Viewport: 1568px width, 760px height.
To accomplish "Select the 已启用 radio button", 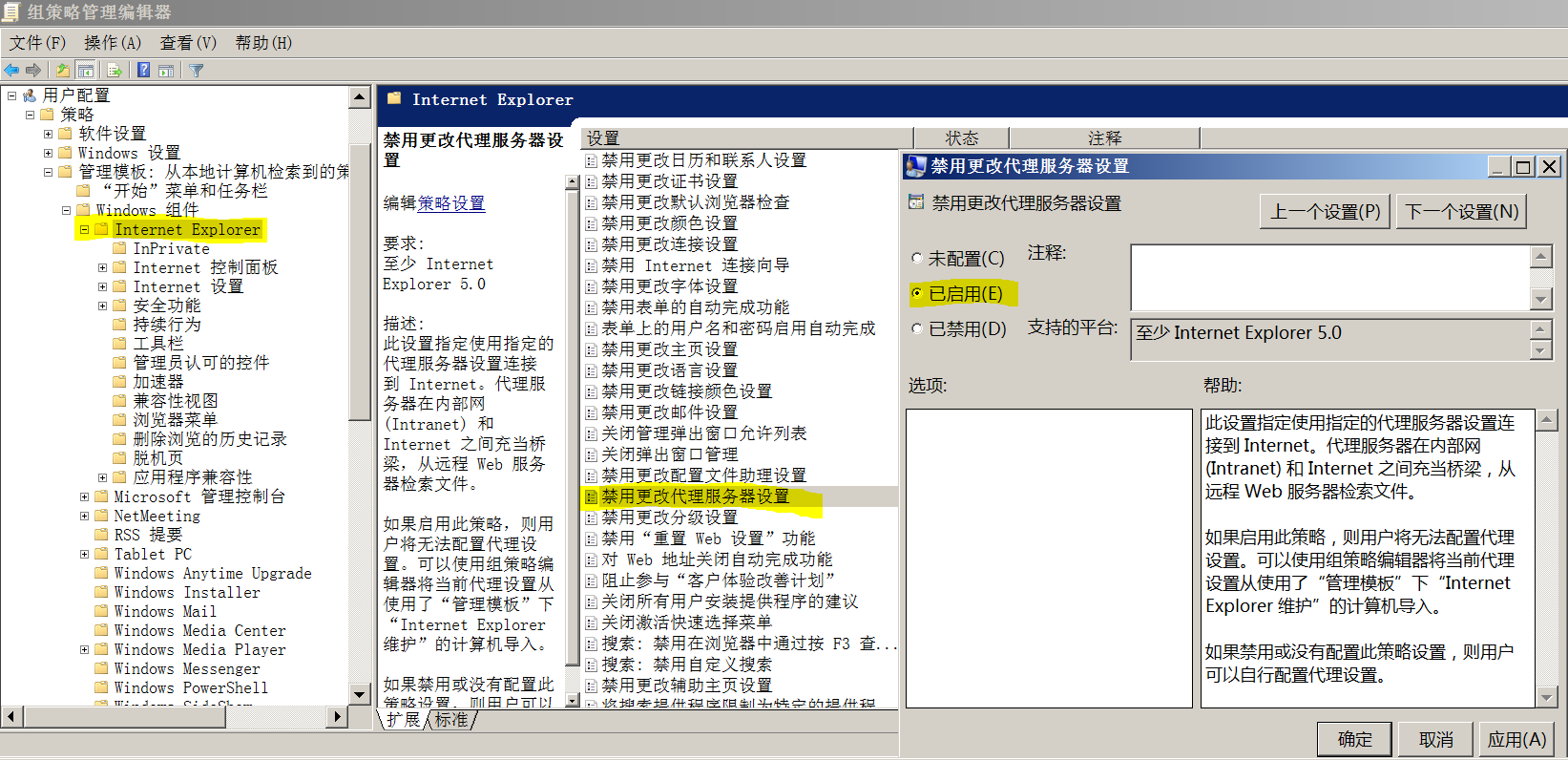I will [916, 294].
